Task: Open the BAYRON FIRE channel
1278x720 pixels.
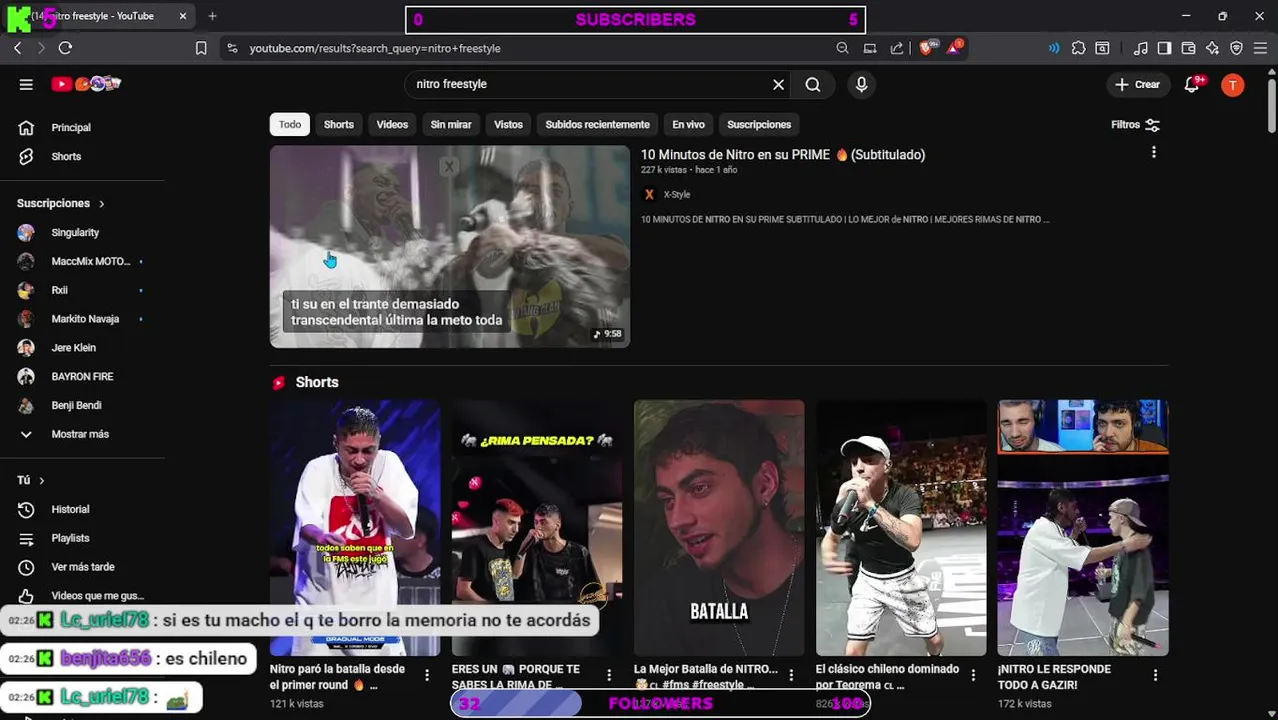Action: [83, 377]
